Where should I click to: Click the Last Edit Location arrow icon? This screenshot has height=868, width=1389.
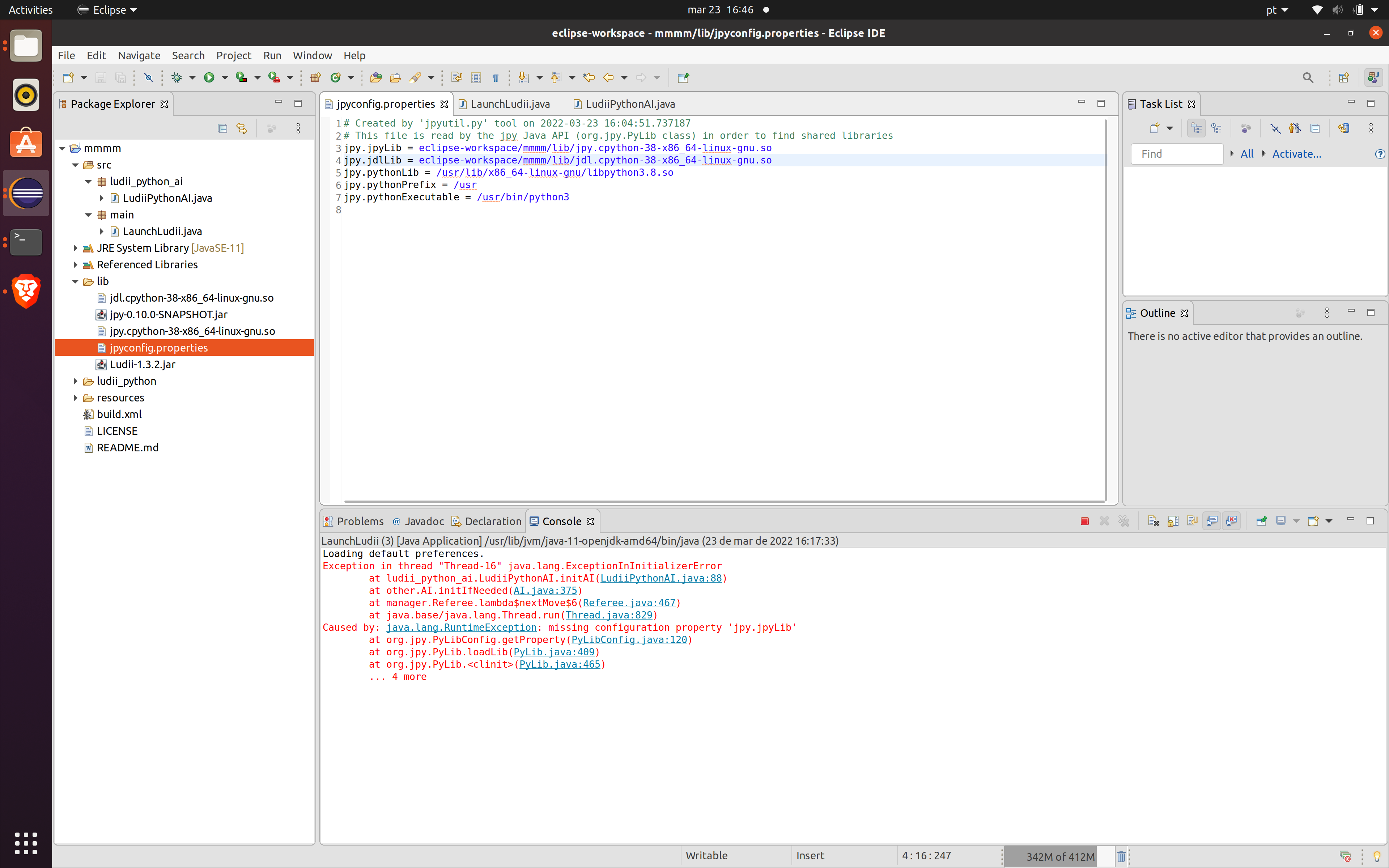[x=589, y=77]
